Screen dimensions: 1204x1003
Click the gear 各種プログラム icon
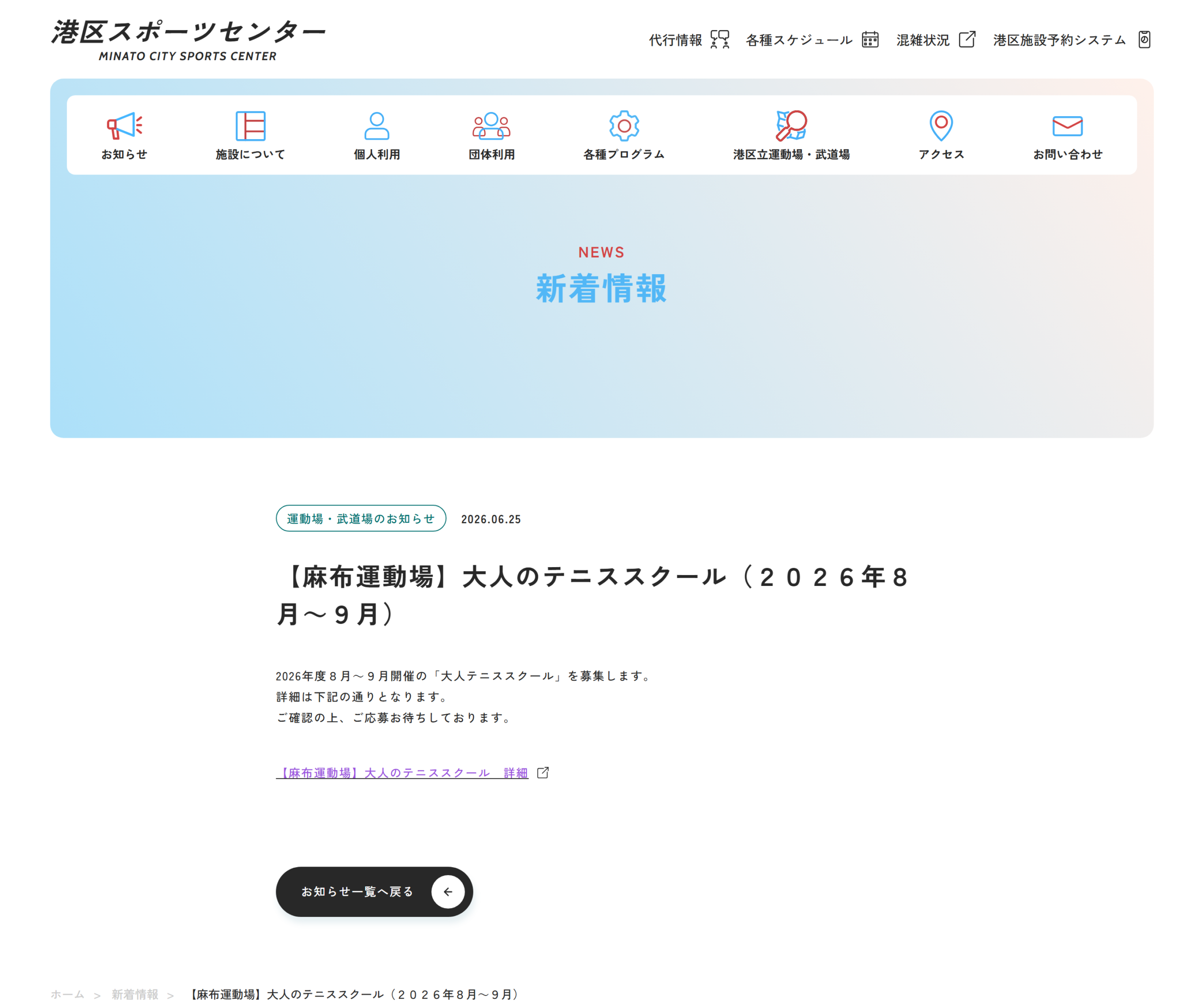624,126
